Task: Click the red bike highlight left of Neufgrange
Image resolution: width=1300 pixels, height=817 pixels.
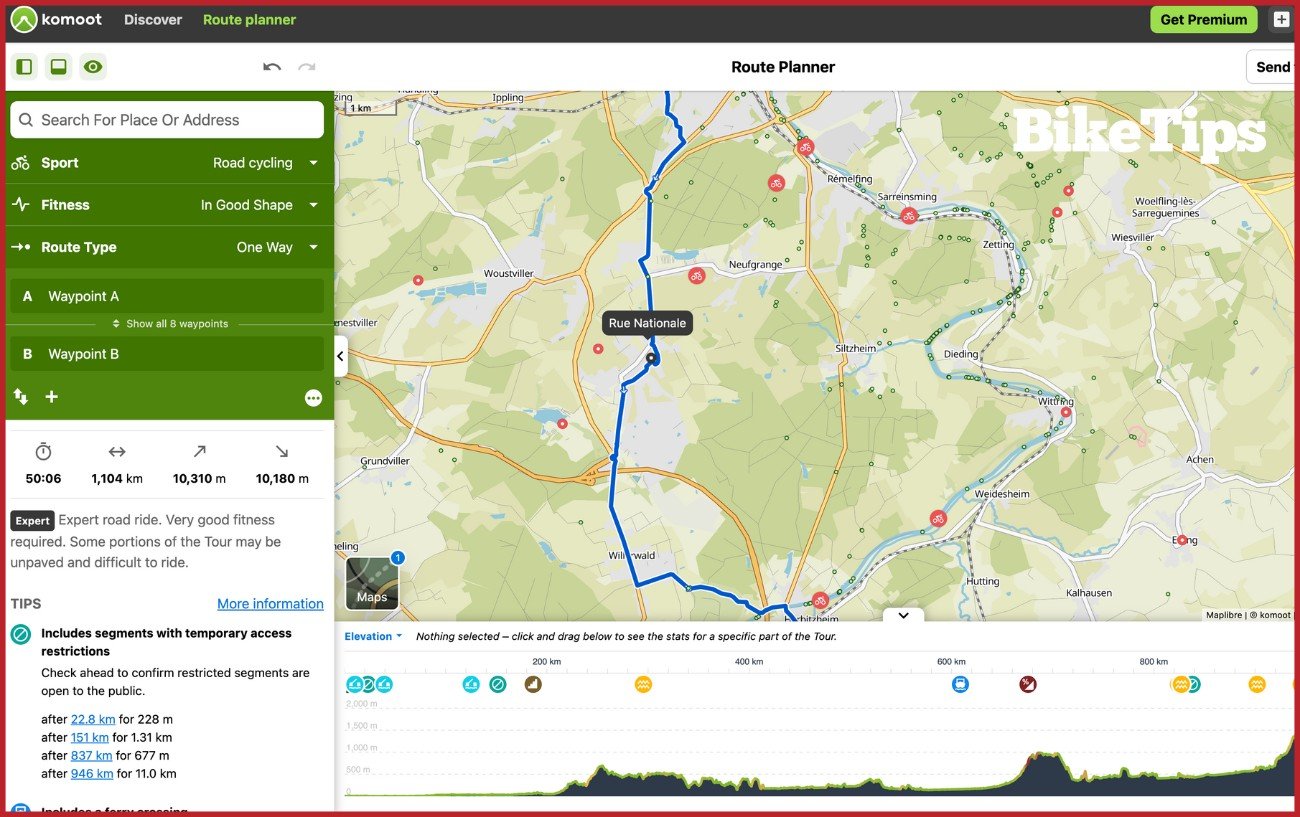Action: 697,275
